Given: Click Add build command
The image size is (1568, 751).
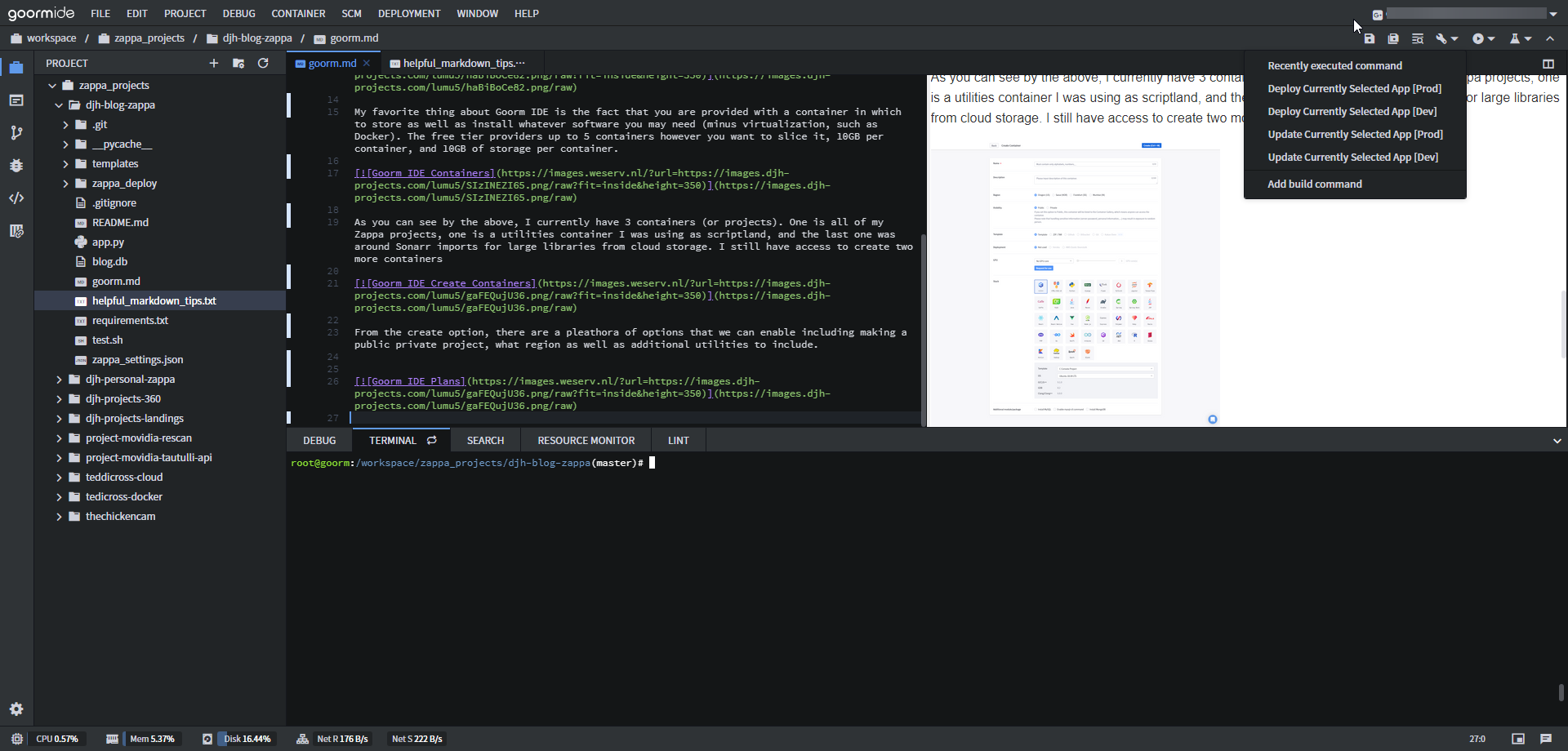Looking at the screenshot, I should (1314, 184).
